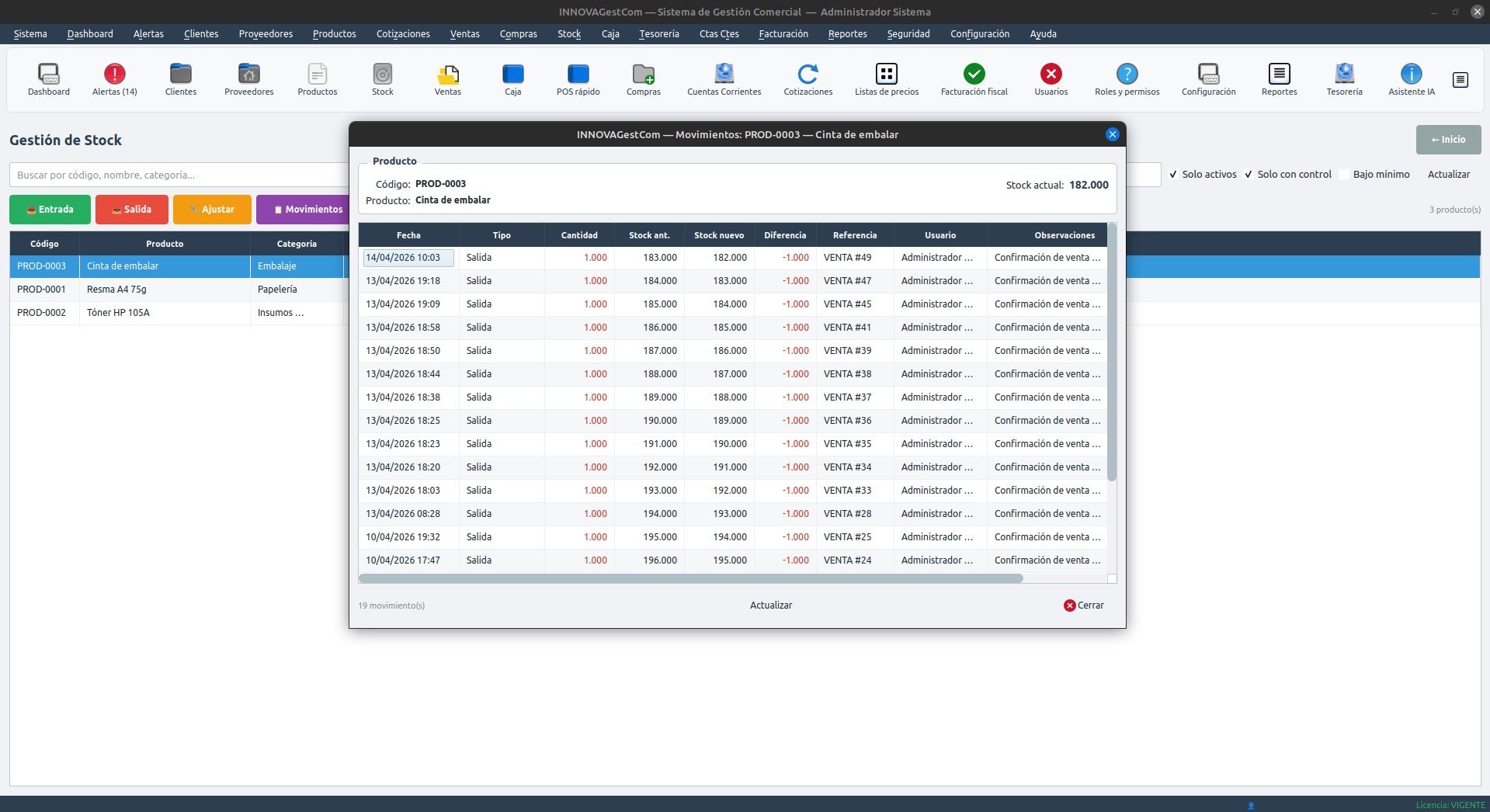Enable the Bajo mínimo checkbox
This screenshot has height=812, width=1490.
click(1344, 175)
